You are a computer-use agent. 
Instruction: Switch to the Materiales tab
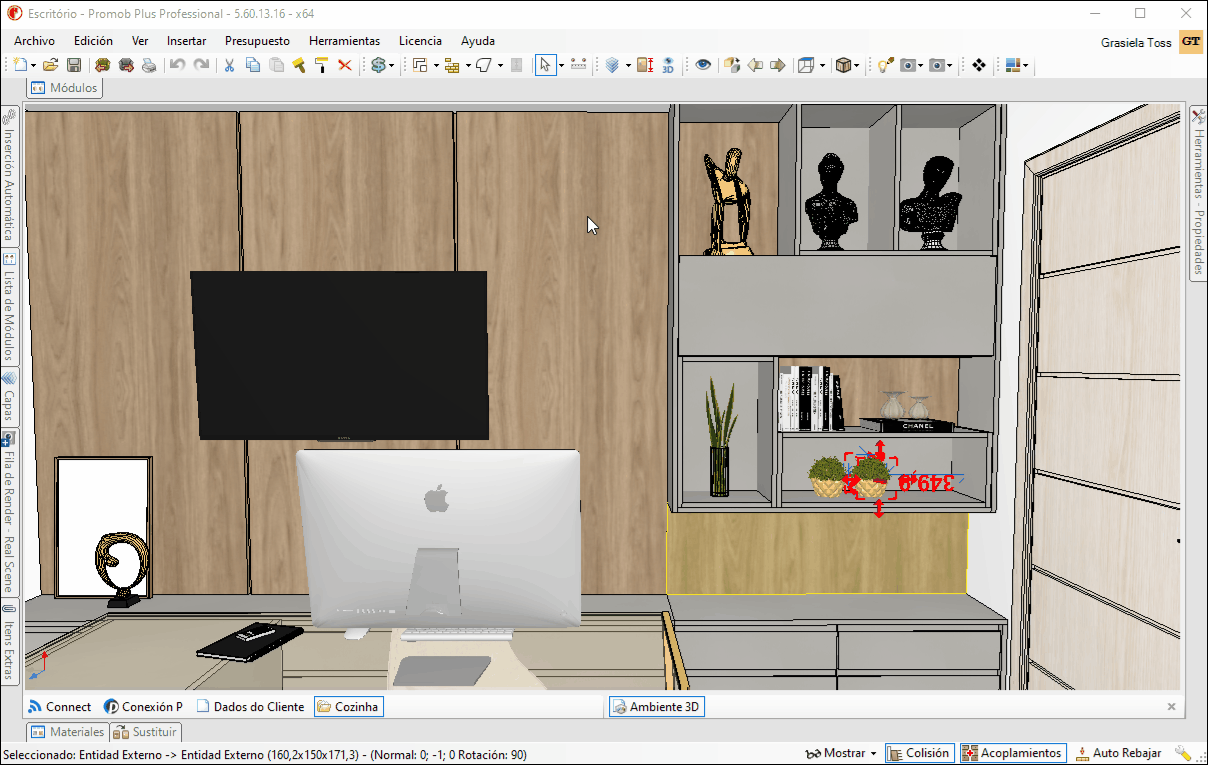pos(67,732)
